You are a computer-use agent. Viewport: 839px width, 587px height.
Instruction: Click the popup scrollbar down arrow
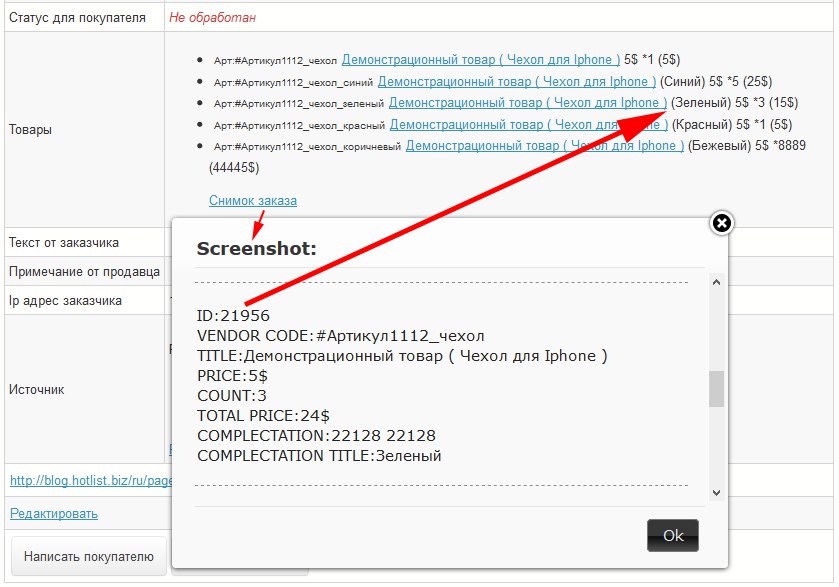[716, 492]
